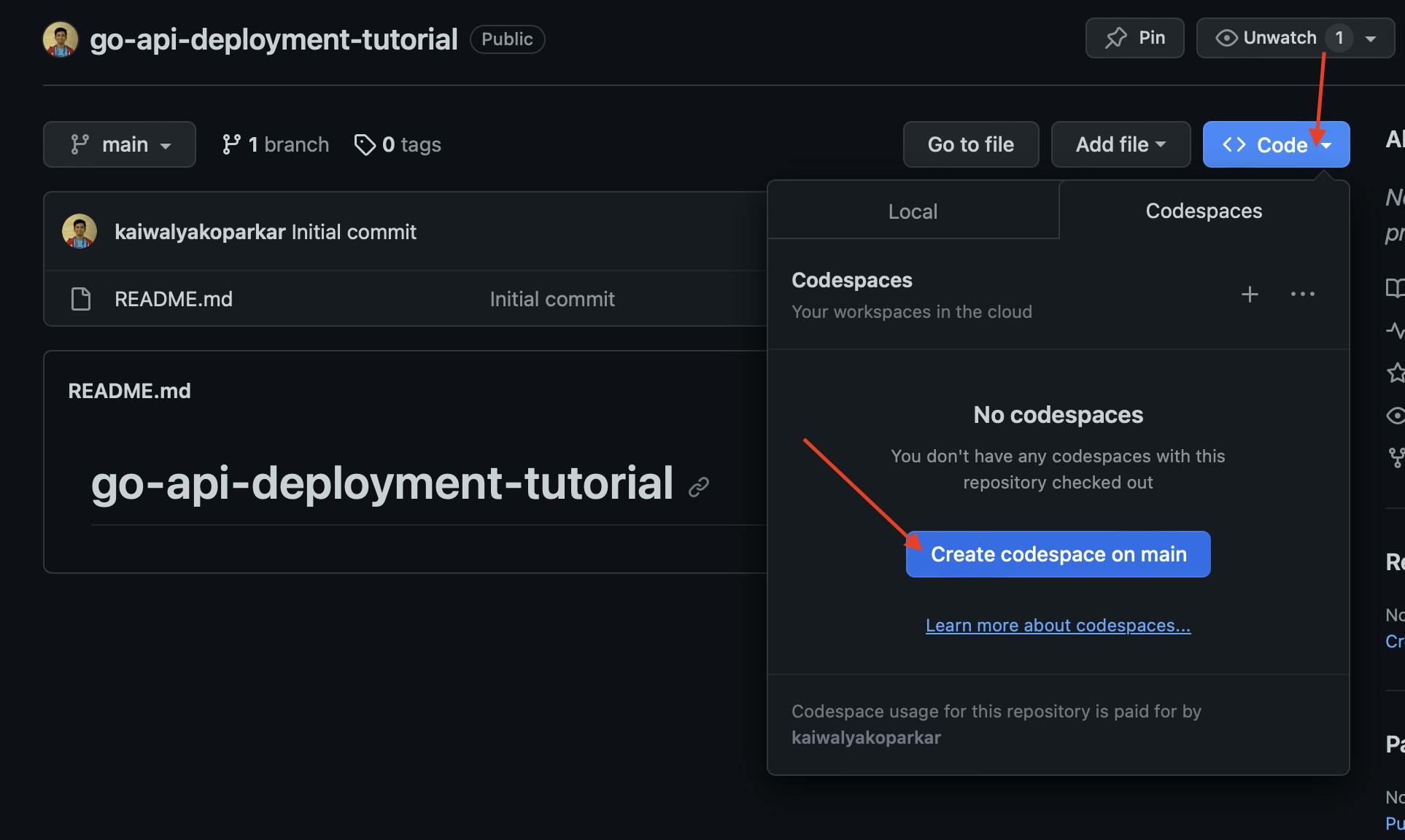Screen dimensions: 1405x840
Task: Expand the main branch dropdown
Action: [119, 143]
